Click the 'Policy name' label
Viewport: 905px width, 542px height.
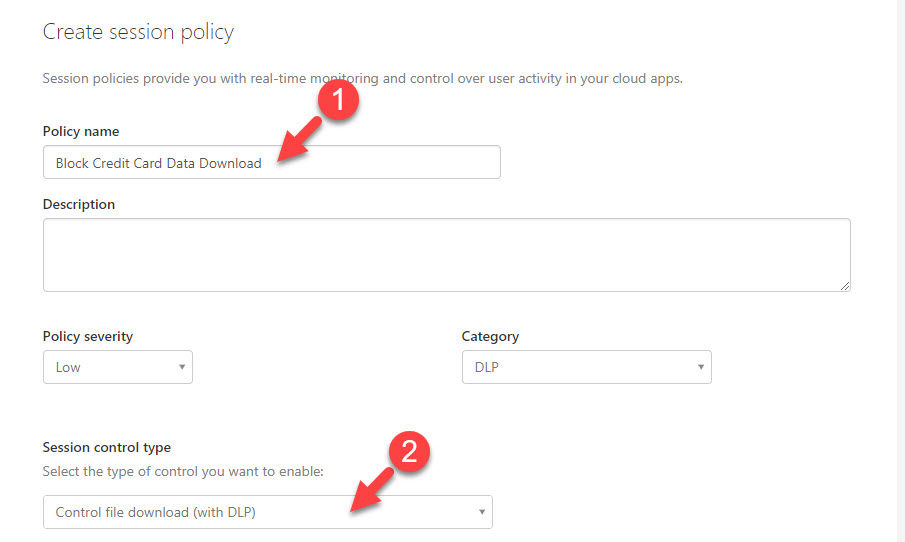tap(81, 132)
